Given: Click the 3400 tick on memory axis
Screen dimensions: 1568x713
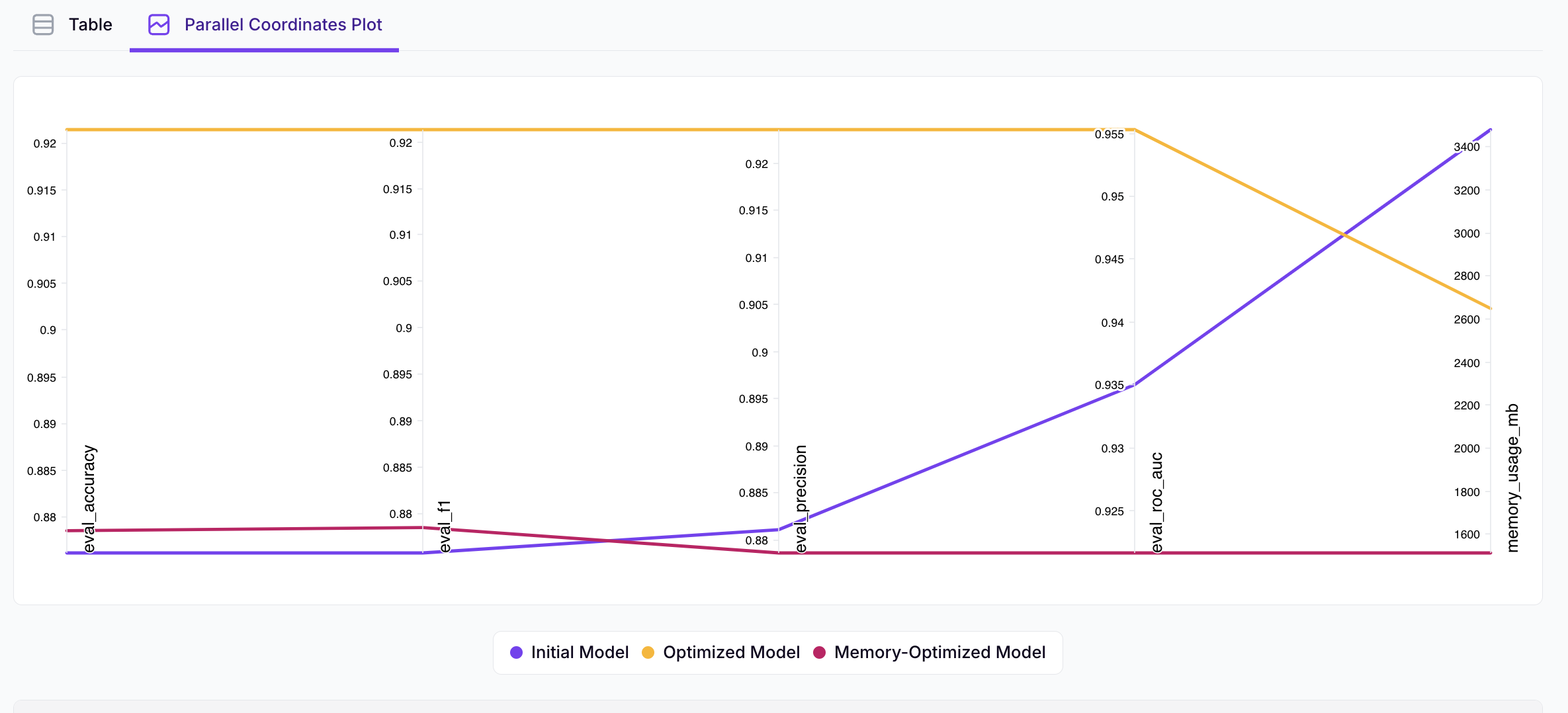Looking at the screenshot, I should point(1466,147).
